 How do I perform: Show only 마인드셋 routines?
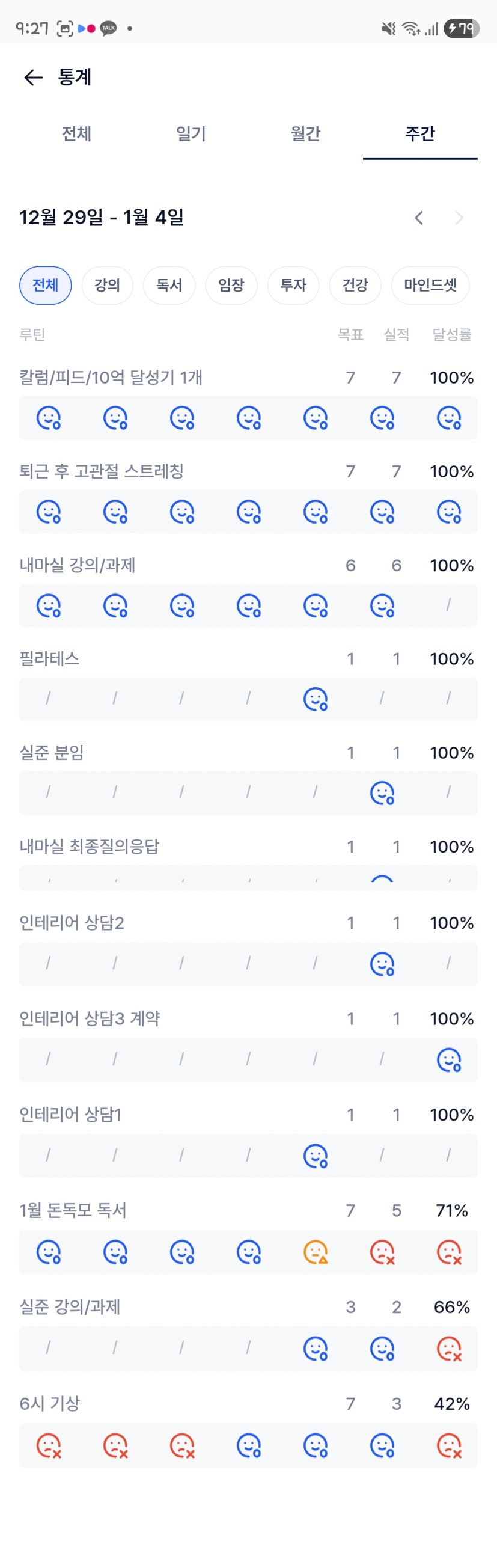tap(430, 285)
